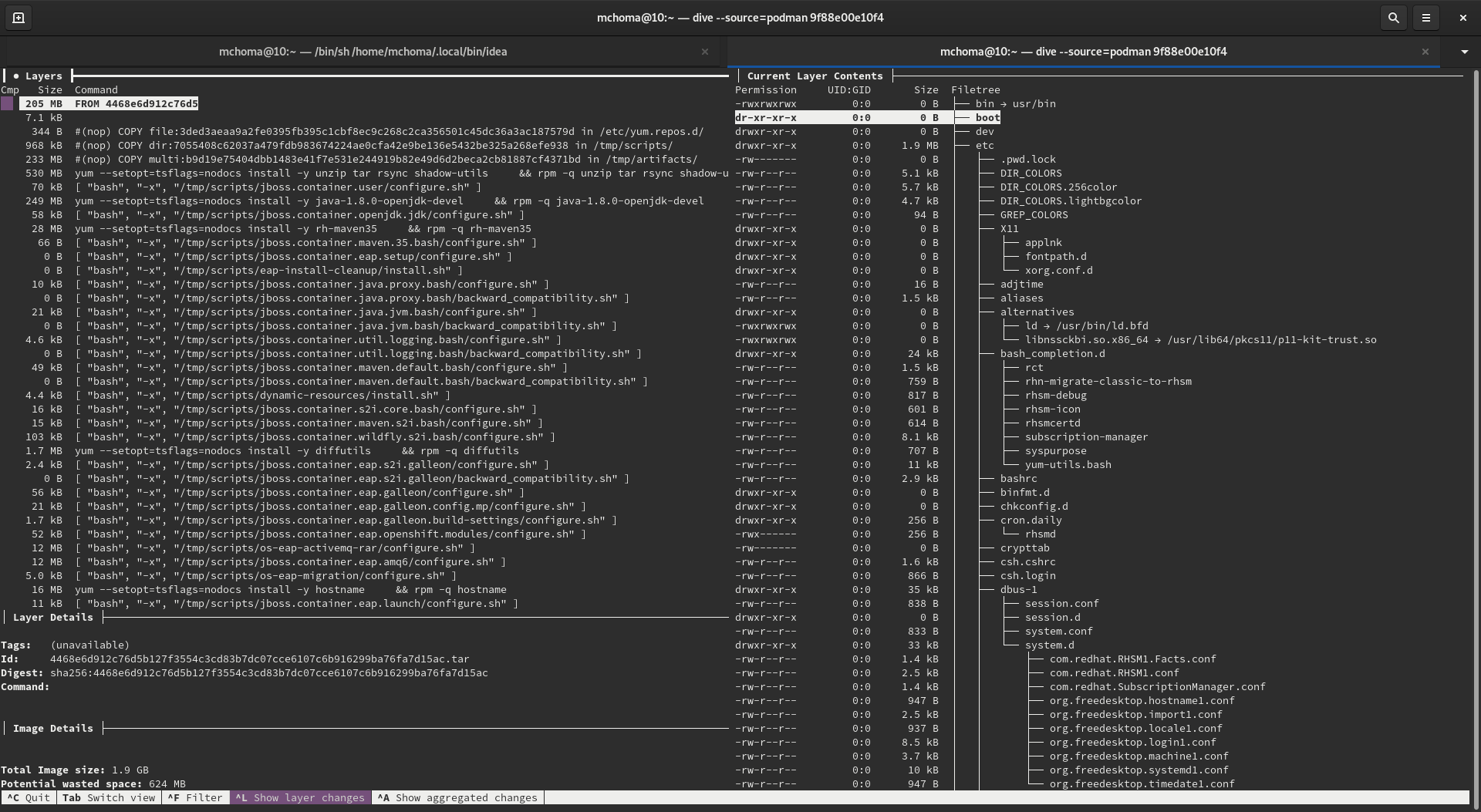Select the dbus-1 folder in filetree
Screen dimensions: 1481x812
point(1018,590)
